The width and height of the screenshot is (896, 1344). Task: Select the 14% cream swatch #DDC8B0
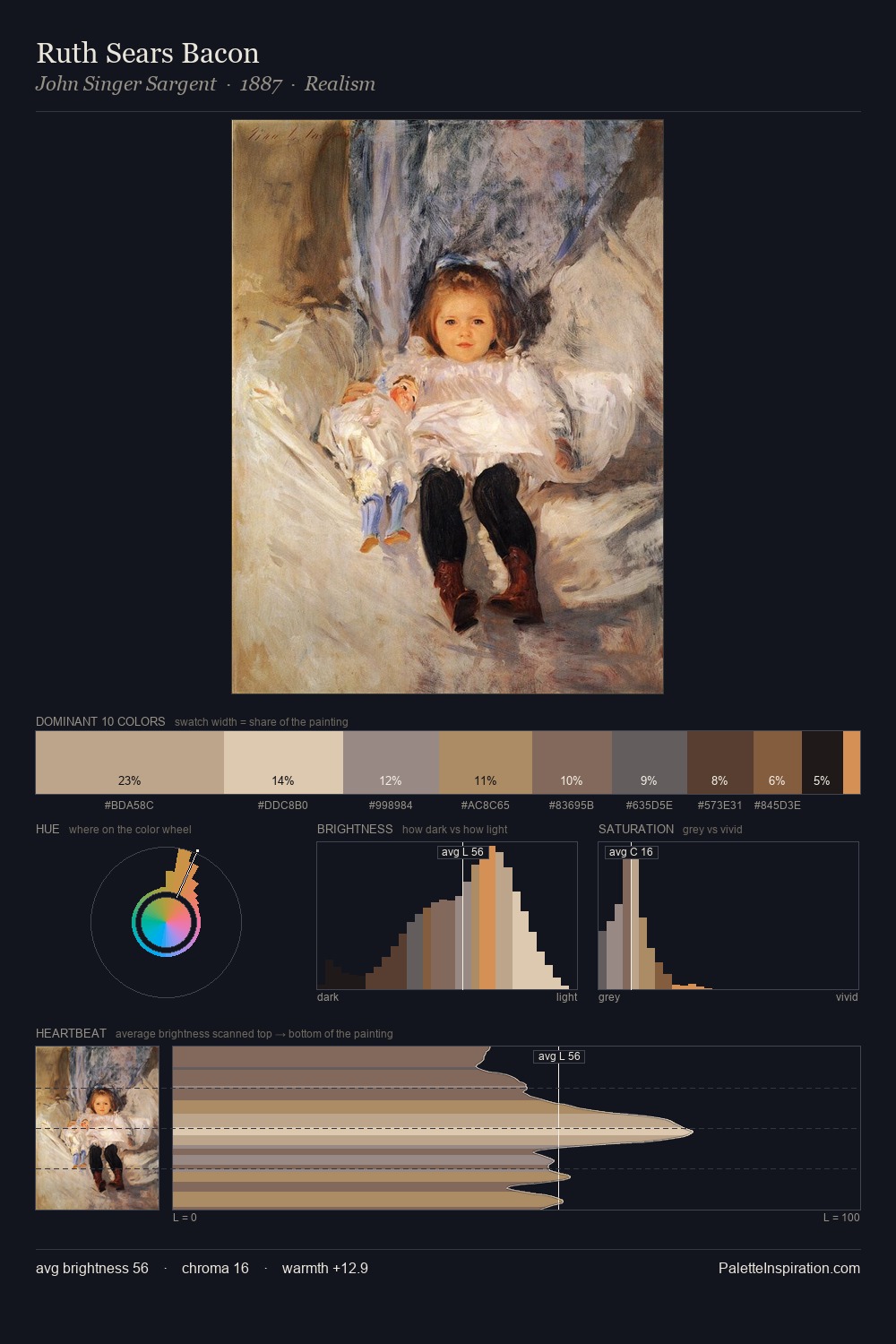(x=283, y=762)
